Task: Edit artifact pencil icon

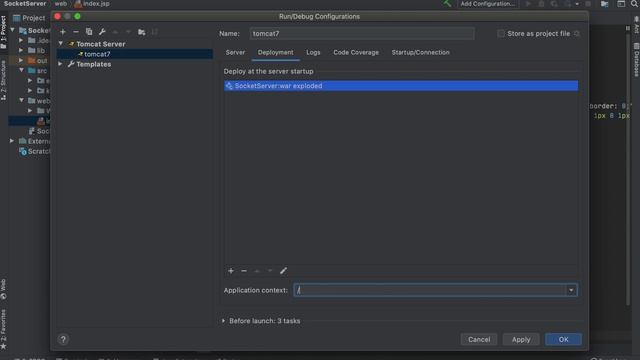Action: (283, 271)
